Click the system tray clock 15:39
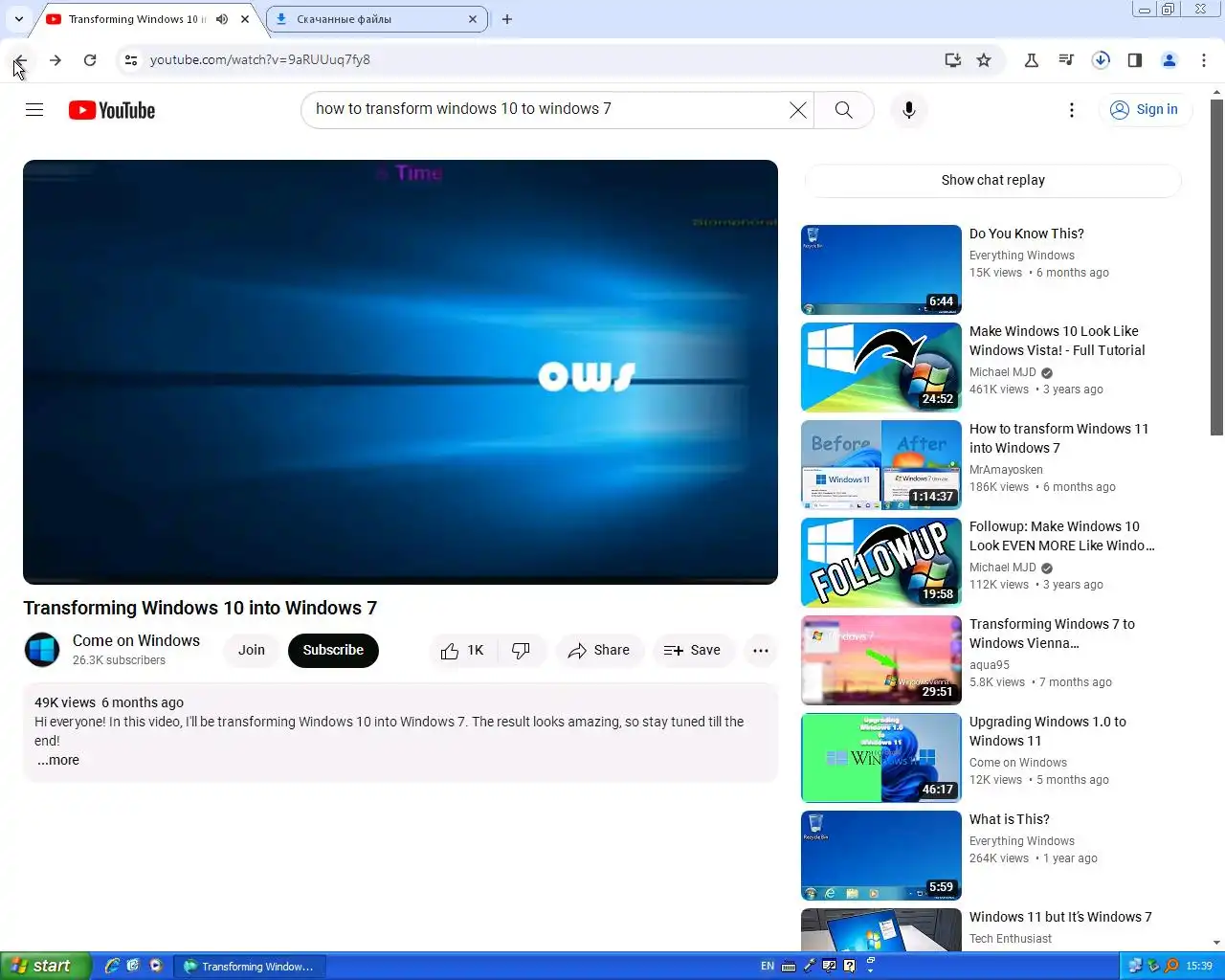Screen dimensions: 1225x980 [1199, 967]
